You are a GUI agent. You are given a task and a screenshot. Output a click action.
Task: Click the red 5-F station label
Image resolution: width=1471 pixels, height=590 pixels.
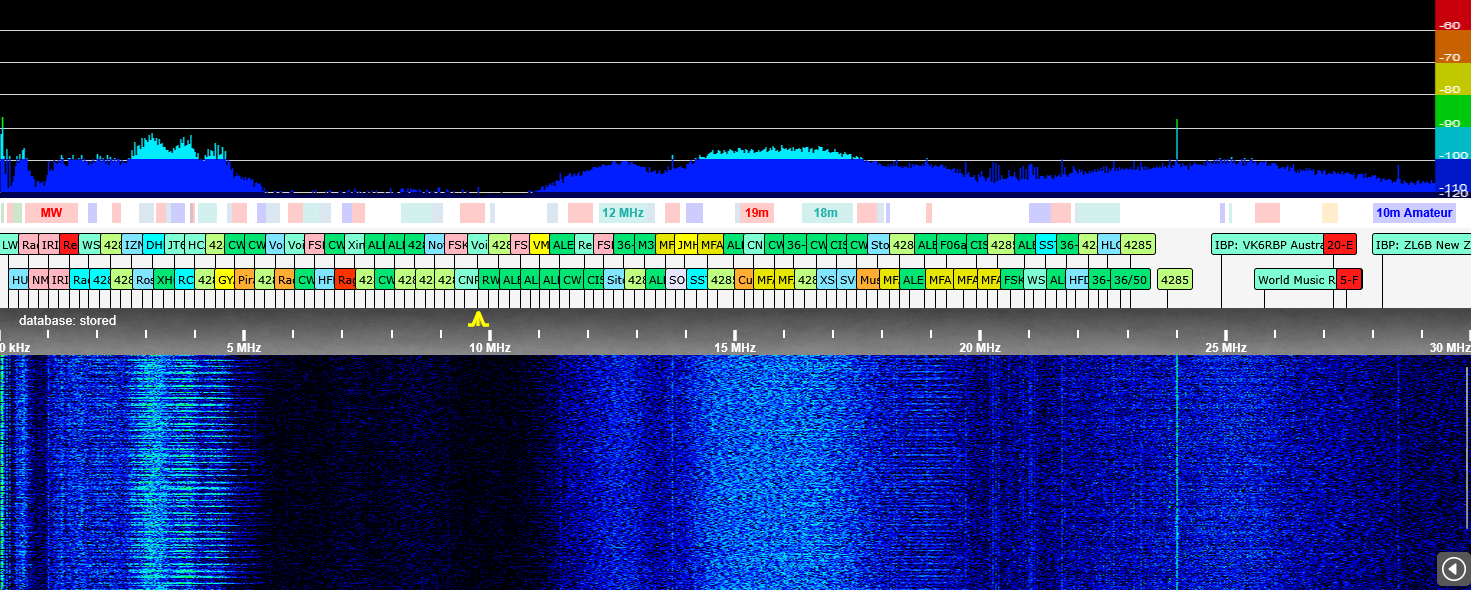1349,280
